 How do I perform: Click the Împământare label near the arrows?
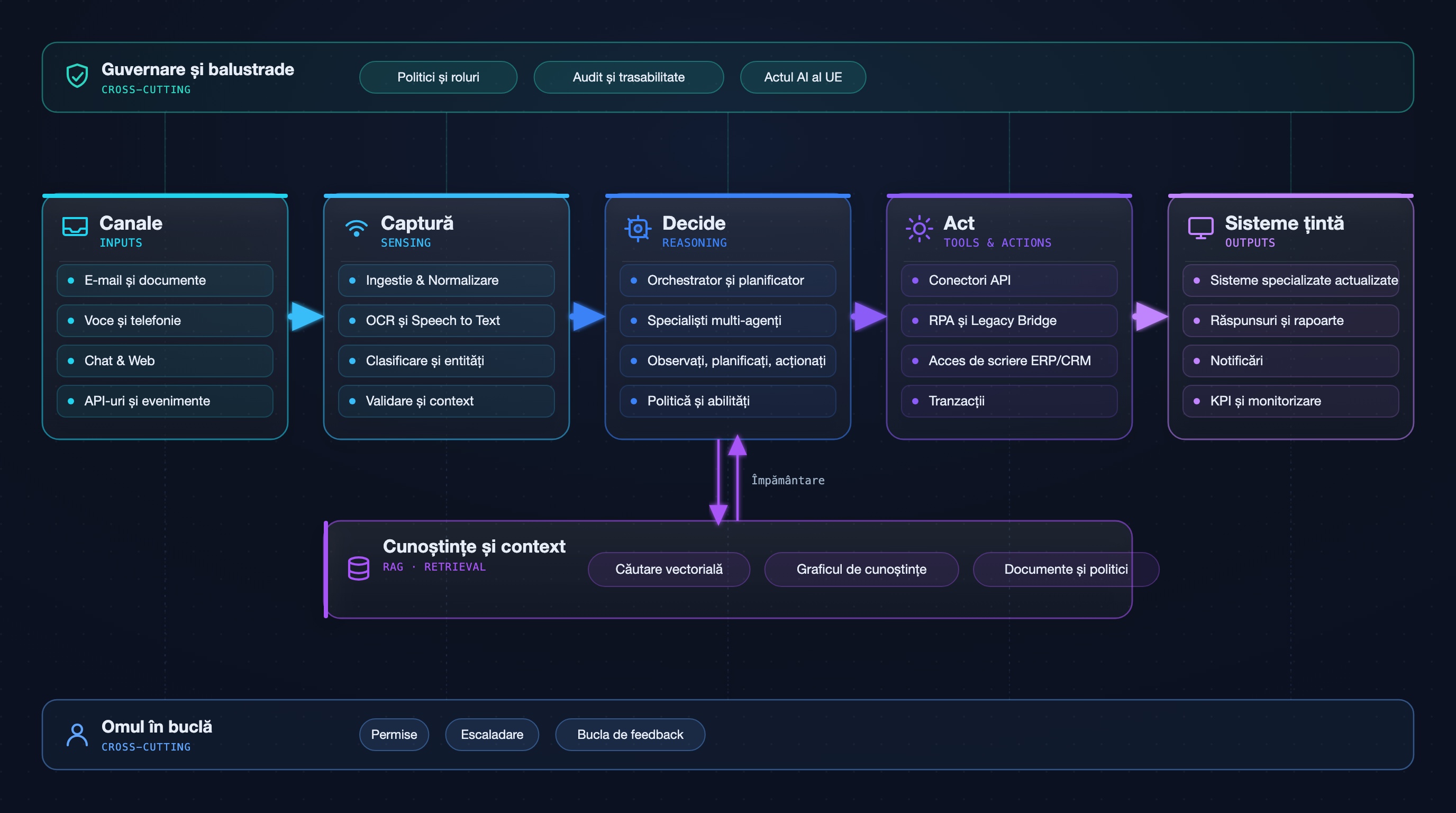pyautogui.click(x=787, y=481)
